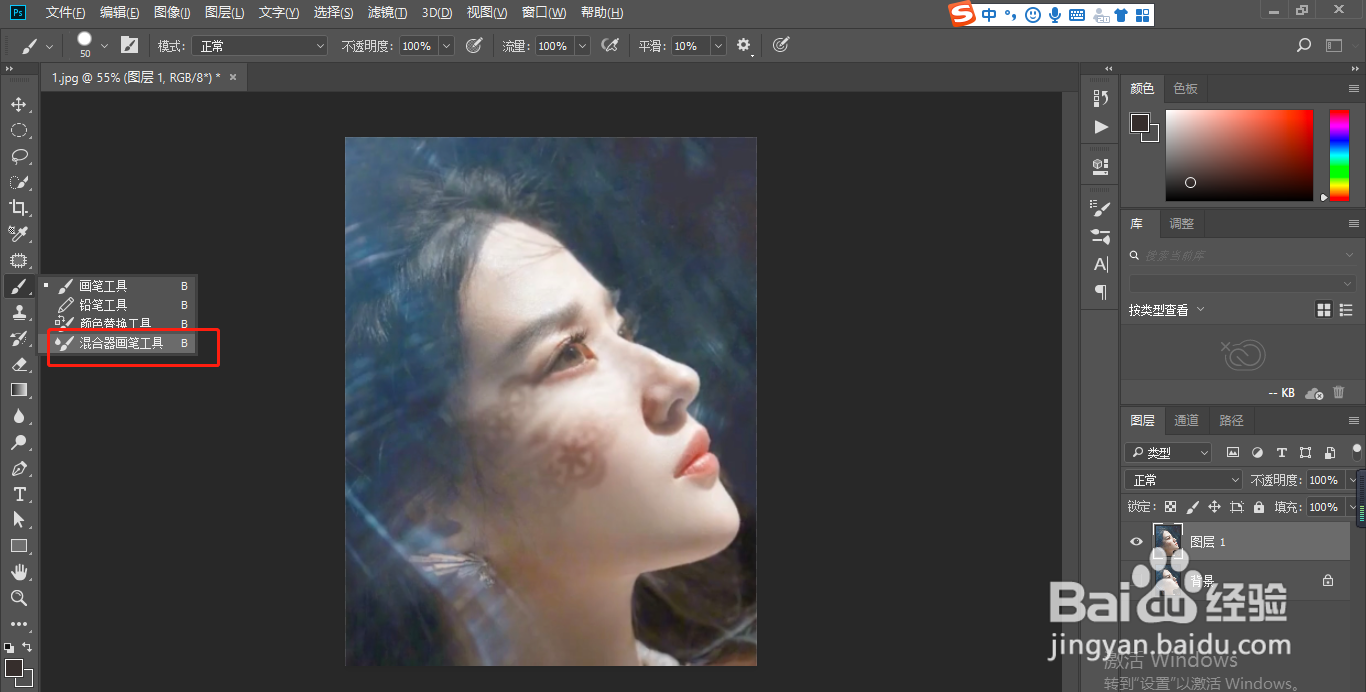The height and width of the screenshot is (692, 1366).
Task: Toggle pressure for size
Action: click(781, 46)
